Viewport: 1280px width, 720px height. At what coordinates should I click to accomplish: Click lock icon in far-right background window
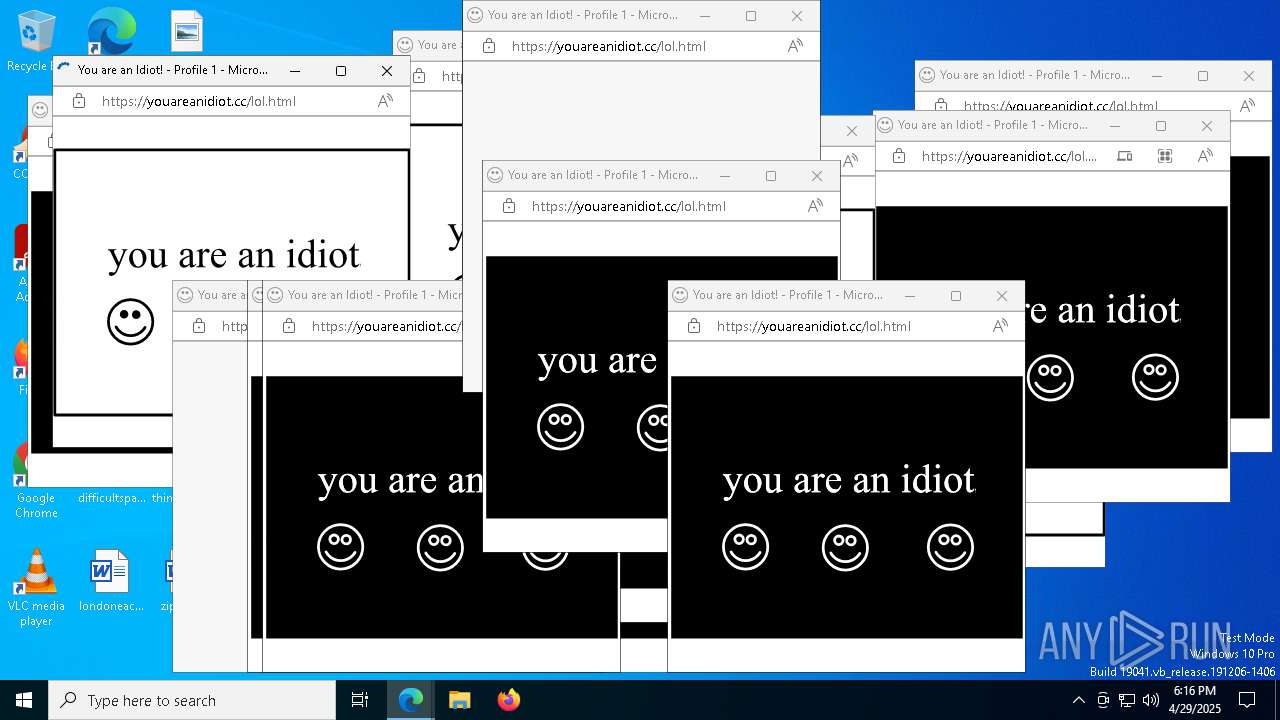(941, 105)
